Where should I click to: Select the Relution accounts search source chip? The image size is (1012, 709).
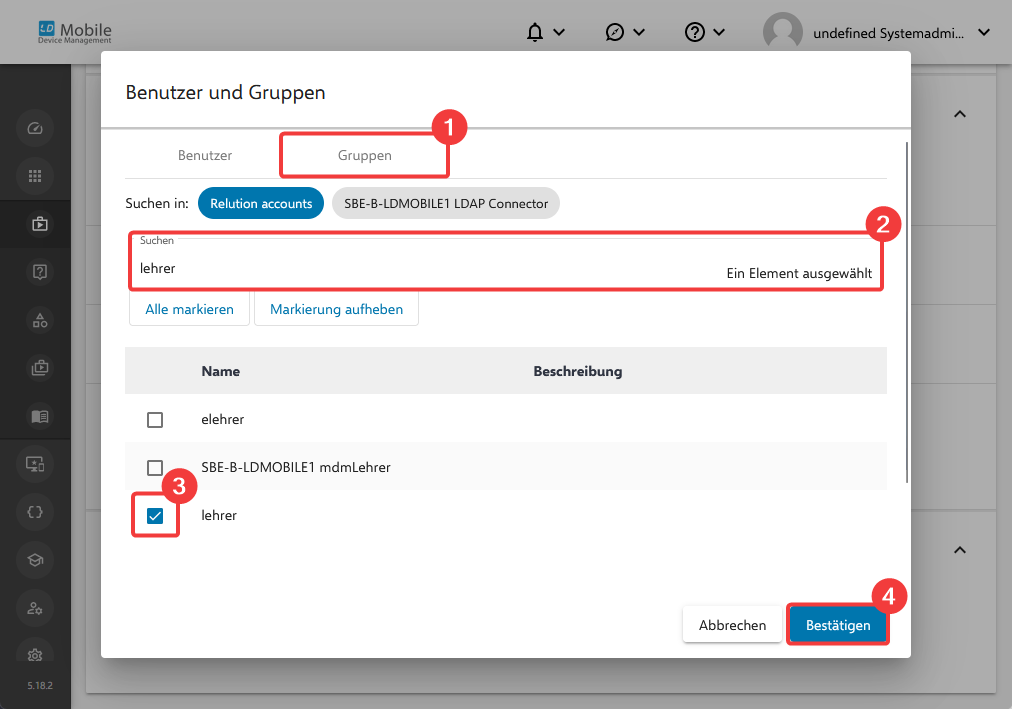261,203
